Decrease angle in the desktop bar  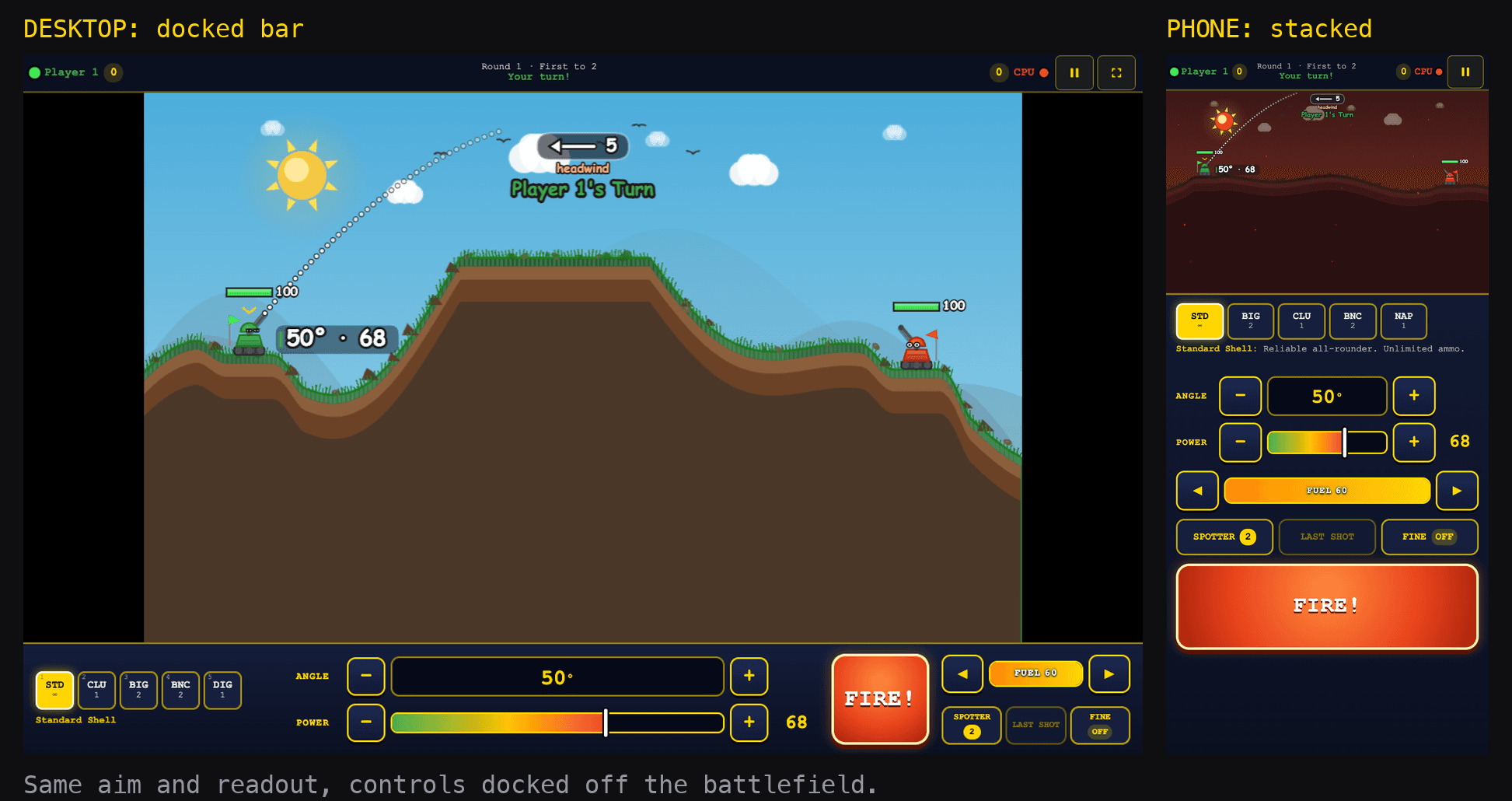[366, 677]
